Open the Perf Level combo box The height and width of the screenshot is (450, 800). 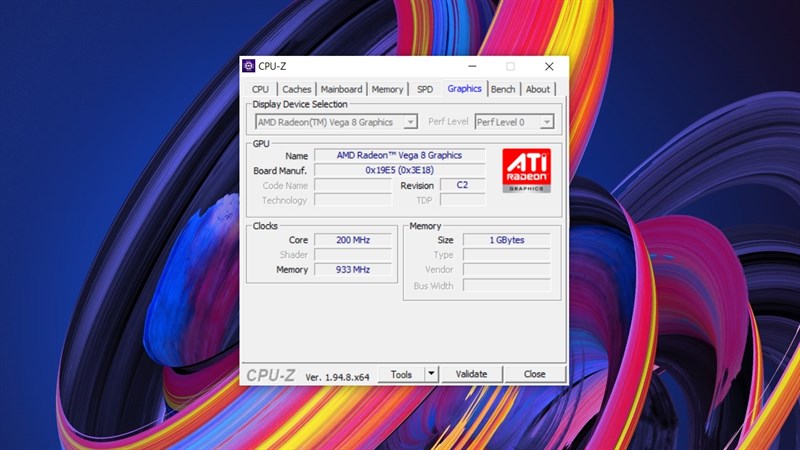click(x=514, y=122)
